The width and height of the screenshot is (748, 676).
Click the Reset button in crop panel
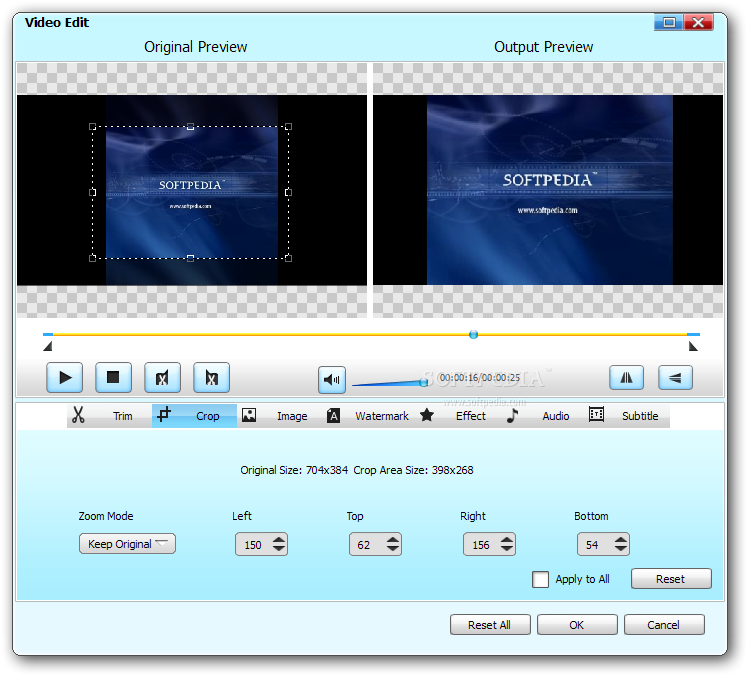671,579
